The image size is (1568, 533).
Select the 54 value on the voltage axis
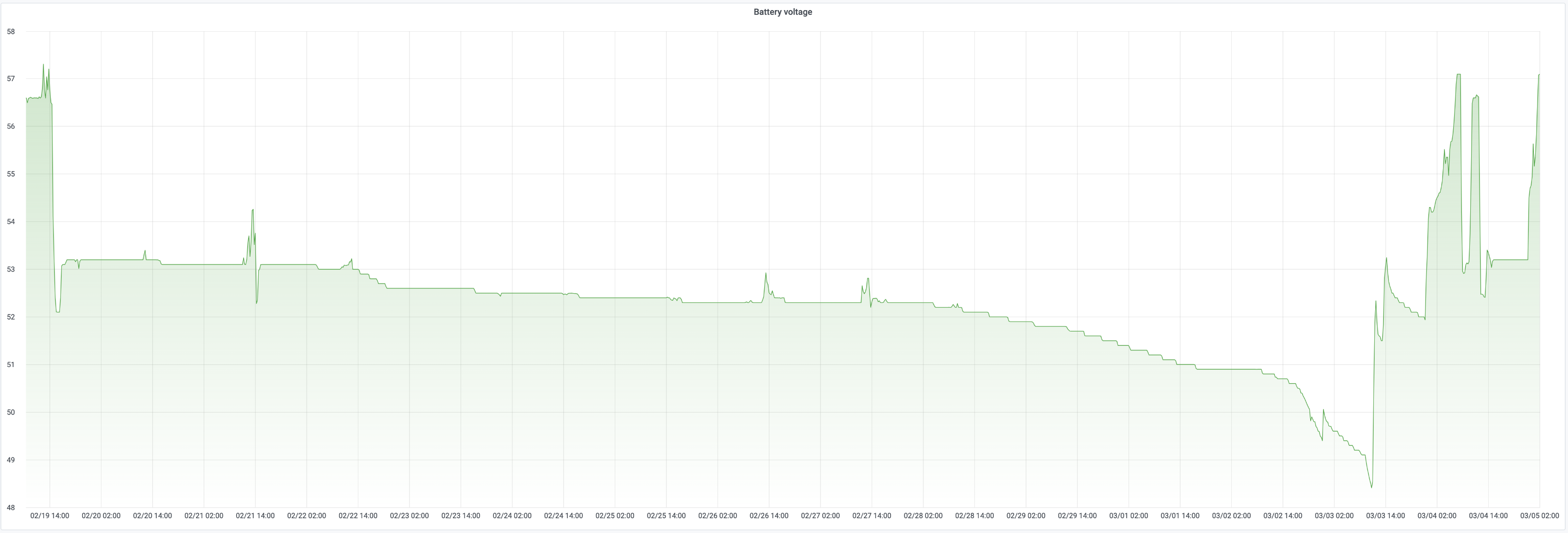click(x=11, y=221)
